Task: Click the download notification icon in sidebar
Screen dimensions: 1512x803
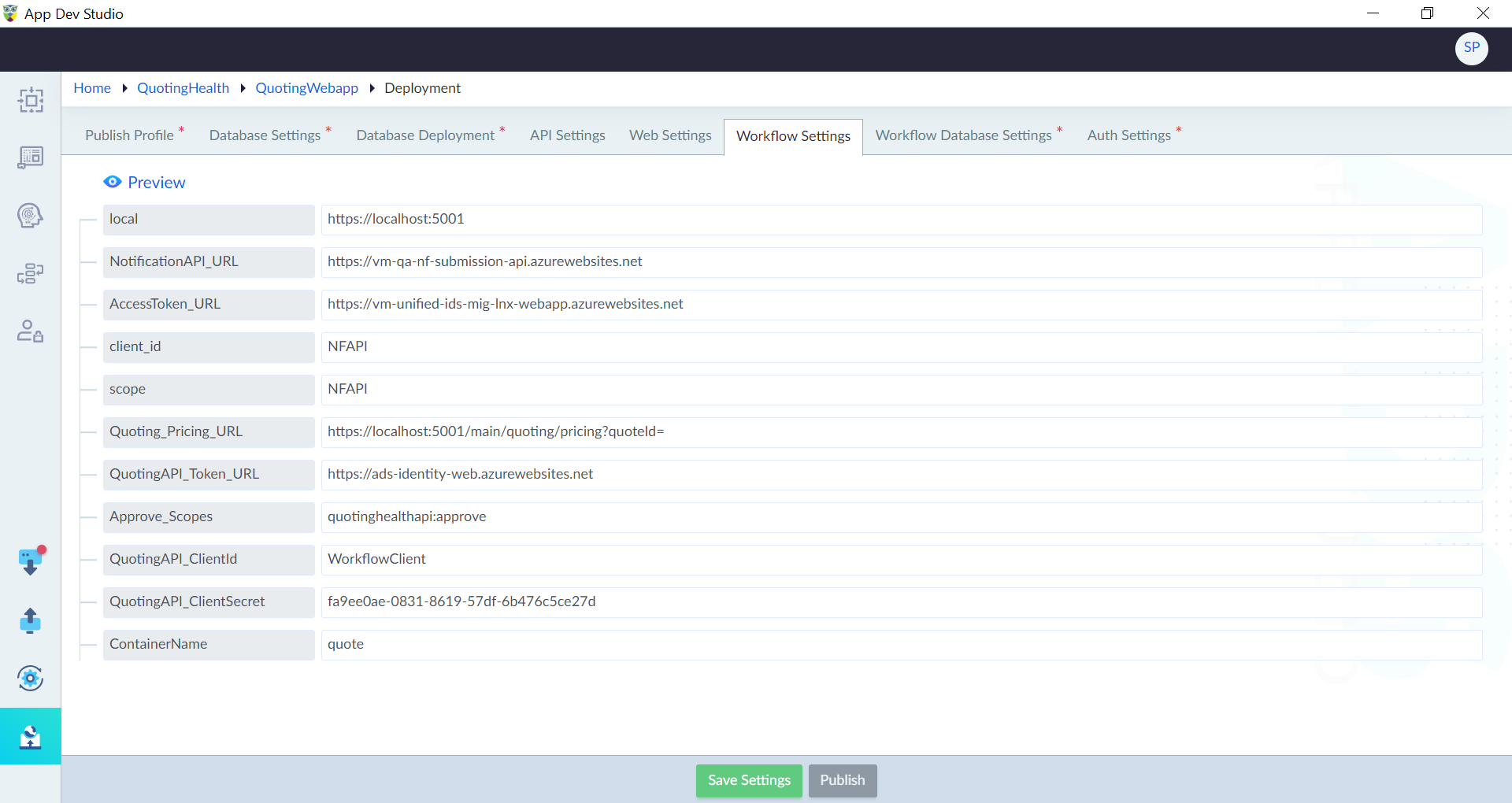Action: tap(31, 561)
